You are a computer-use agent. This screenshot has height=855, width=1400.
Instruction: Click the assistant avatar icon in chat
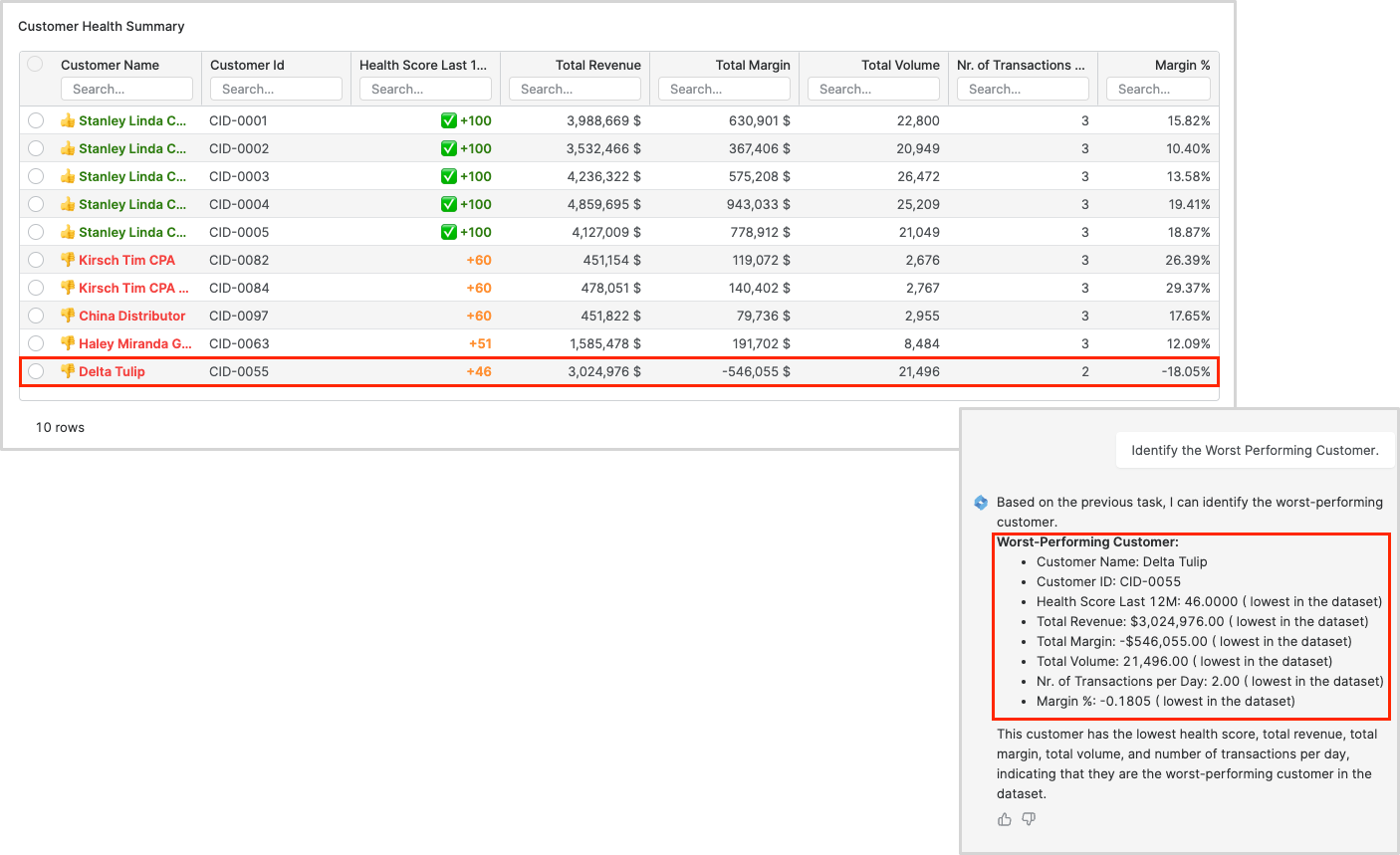[981, 503]
